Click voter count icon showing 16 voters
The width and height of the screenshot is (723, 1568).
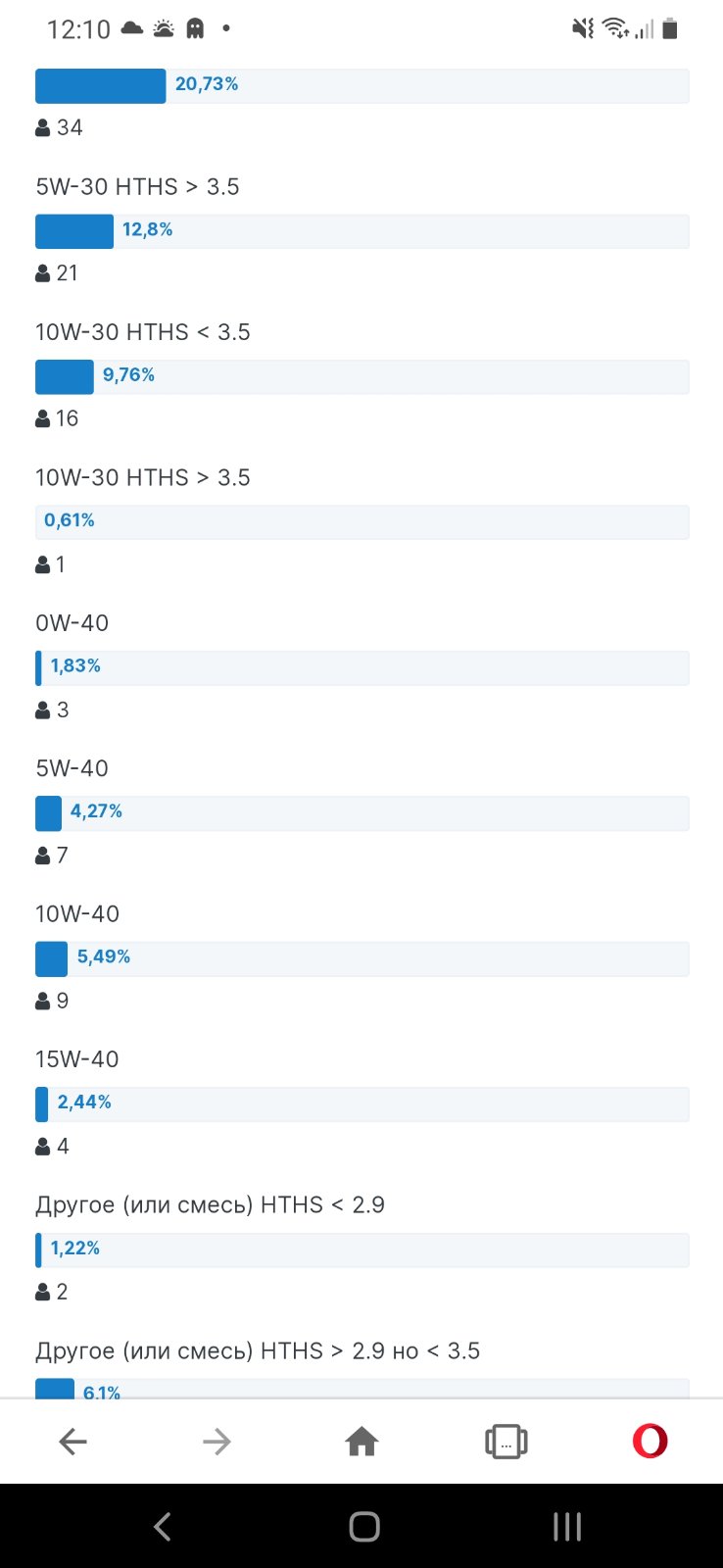pos(43,418)
